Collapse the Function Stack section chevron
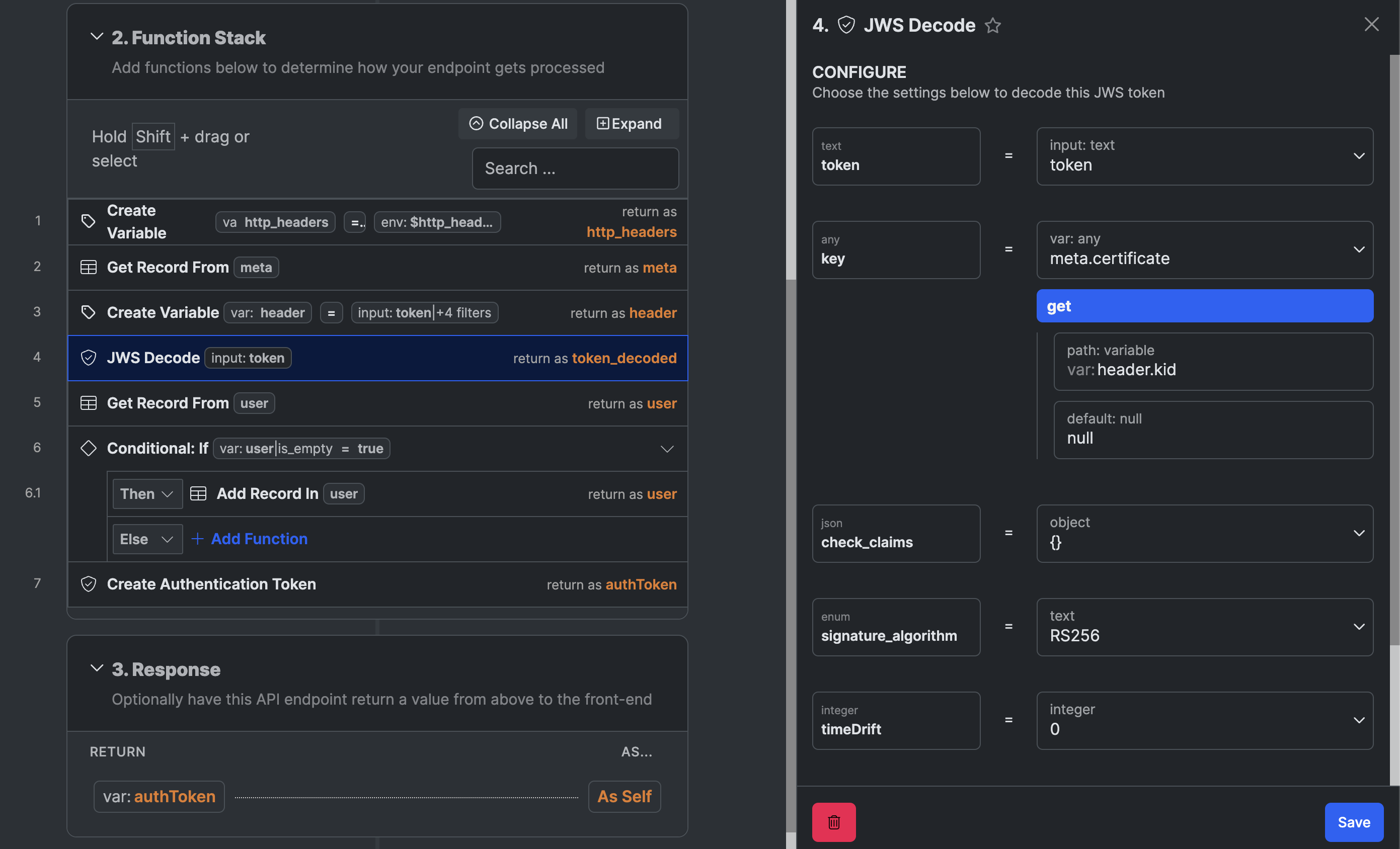Image resolution: width=1400 pixels, height=849 pixels. (97, 37)
